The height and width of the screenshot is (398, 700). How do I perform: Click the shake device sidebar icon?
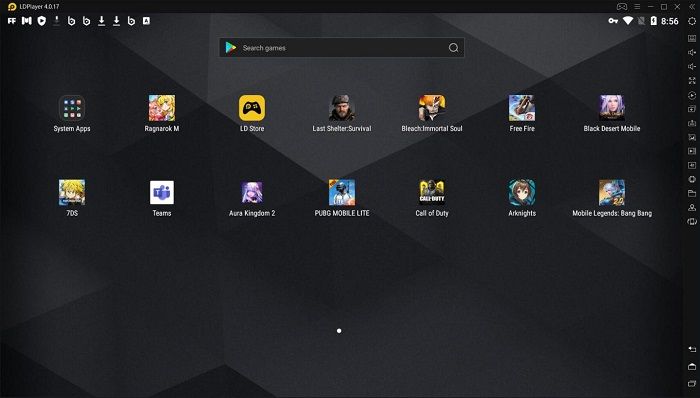[x=692, y=221]
